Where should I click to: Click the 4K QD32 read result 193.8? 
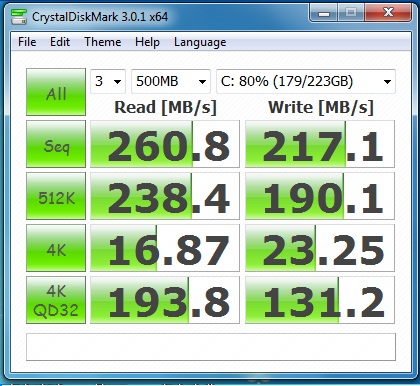coord(165,300)
